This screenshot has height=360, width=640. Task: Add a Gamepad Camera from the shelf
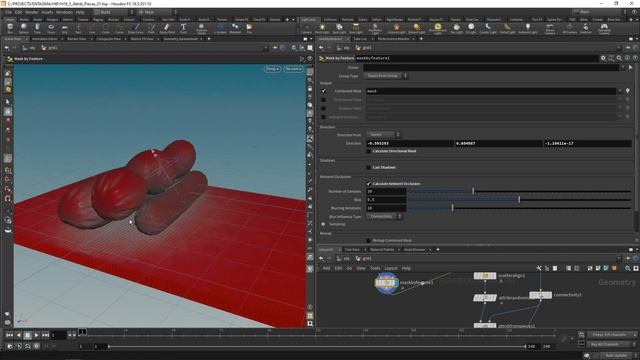pyautogui.click(x=604, y=29)
